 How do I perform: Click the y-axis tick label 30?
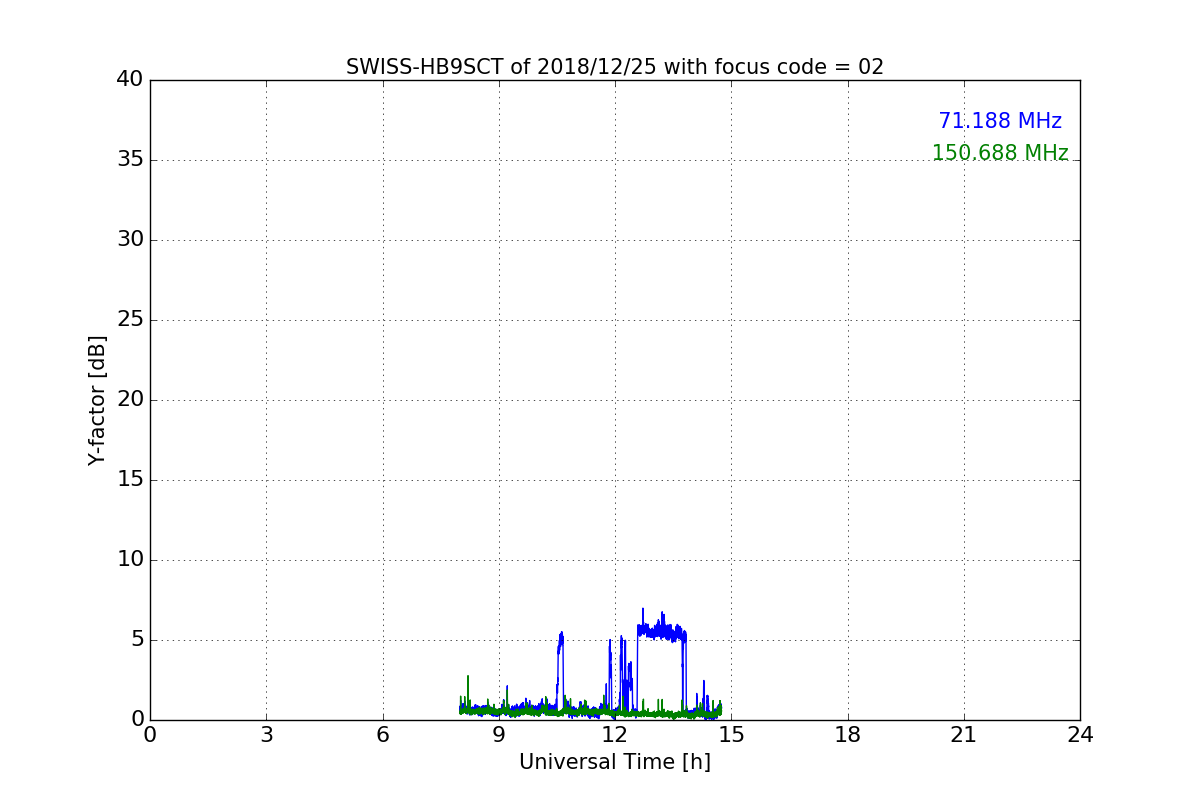[130, 240]
